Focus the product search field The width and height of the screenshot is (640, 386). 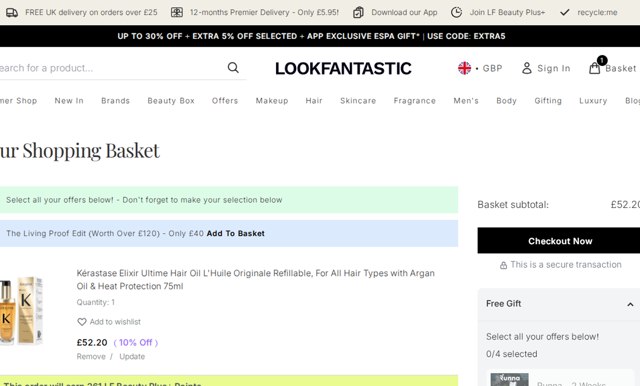click(x=112, y=68)
